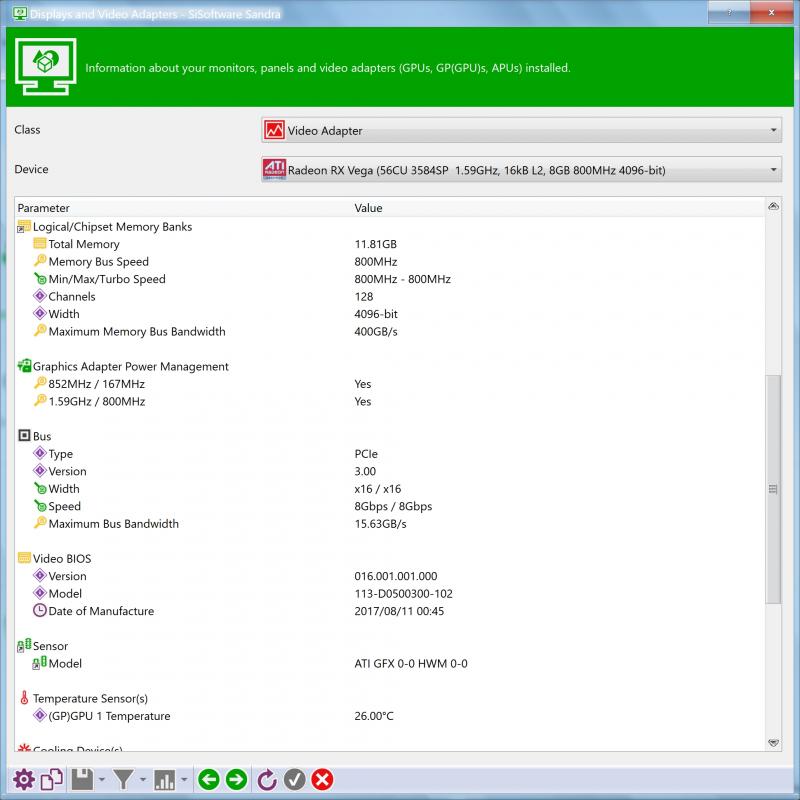The width and height of the screenshot is (800, 800).
Task: Click the Logical/Chipset Memory Banks group icon
Action: coord(24,226)
